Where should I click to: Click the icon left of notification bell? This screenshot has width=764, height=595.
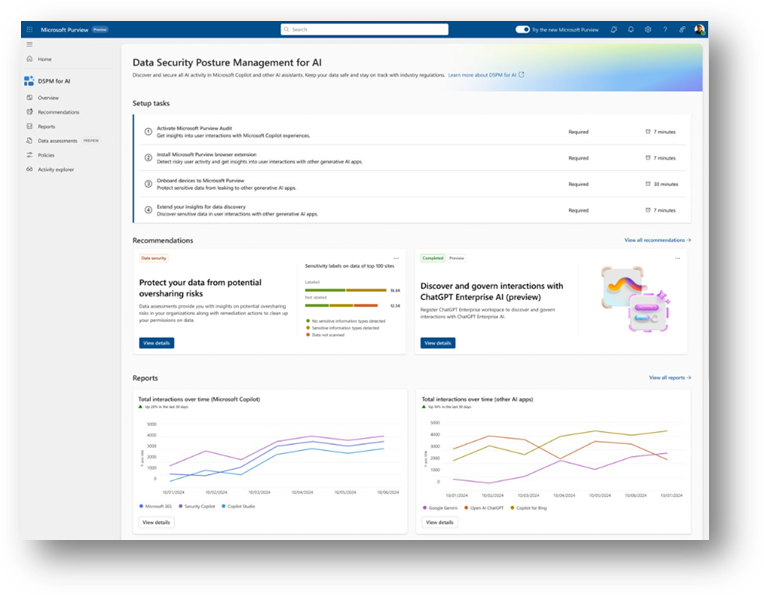pyautogui.click(x=613, y=29)
